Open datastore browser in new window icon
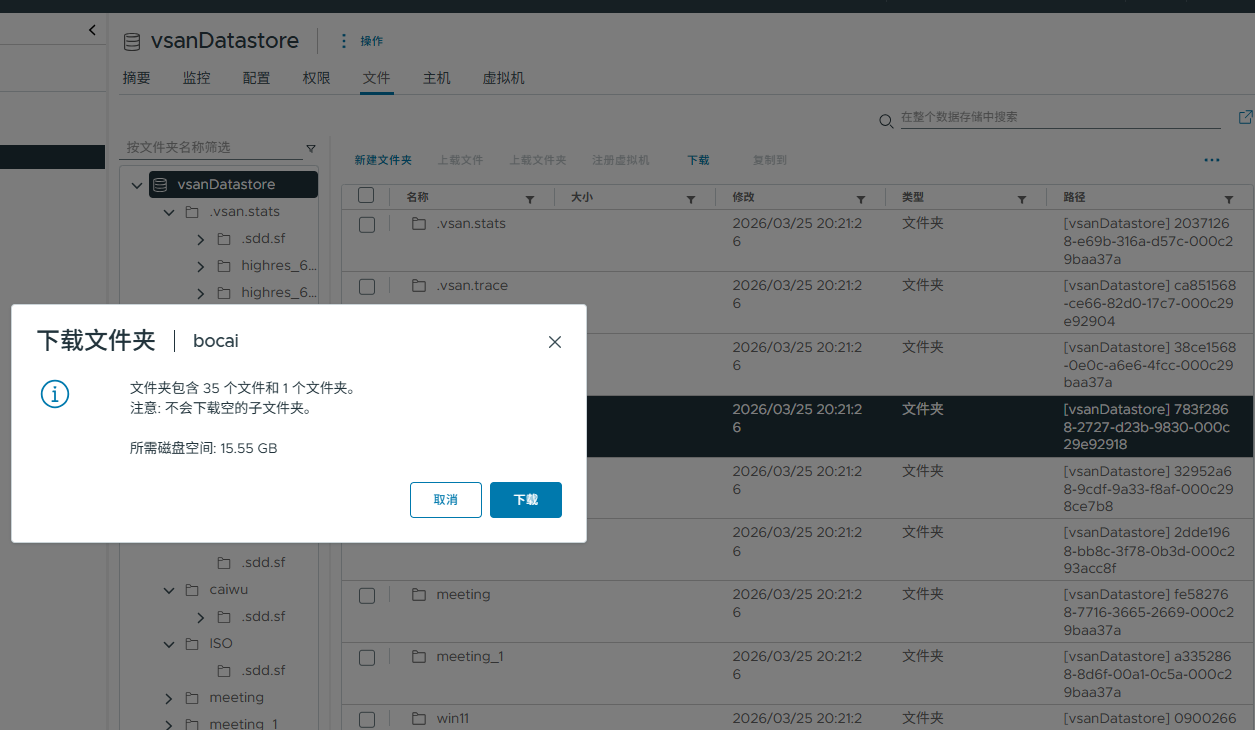Image resolution: width=1255 pixels, height=730 pixels. pos(1245,117)
